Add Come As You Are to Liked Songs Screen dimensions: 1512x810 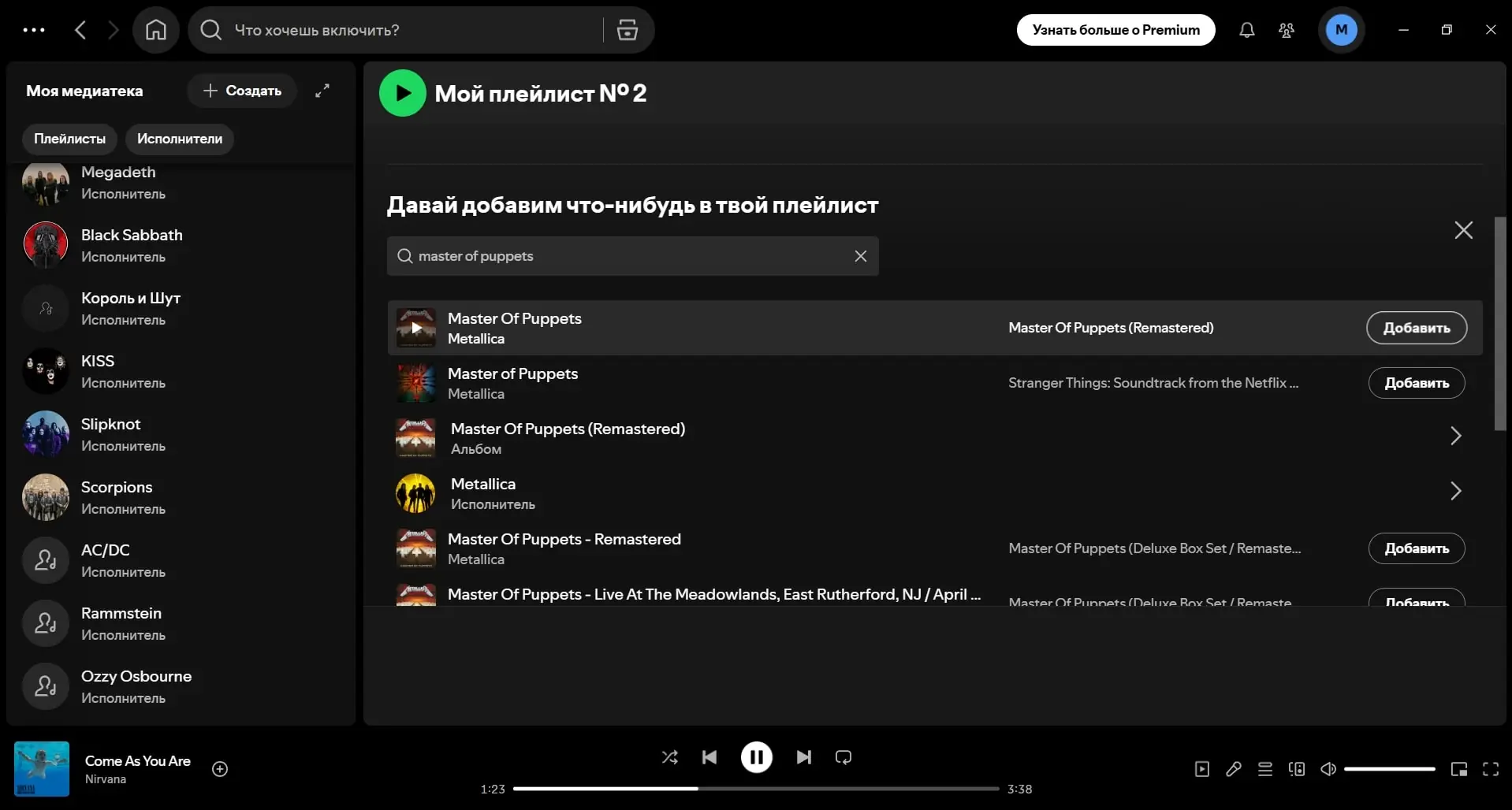[x=220, y=769]
